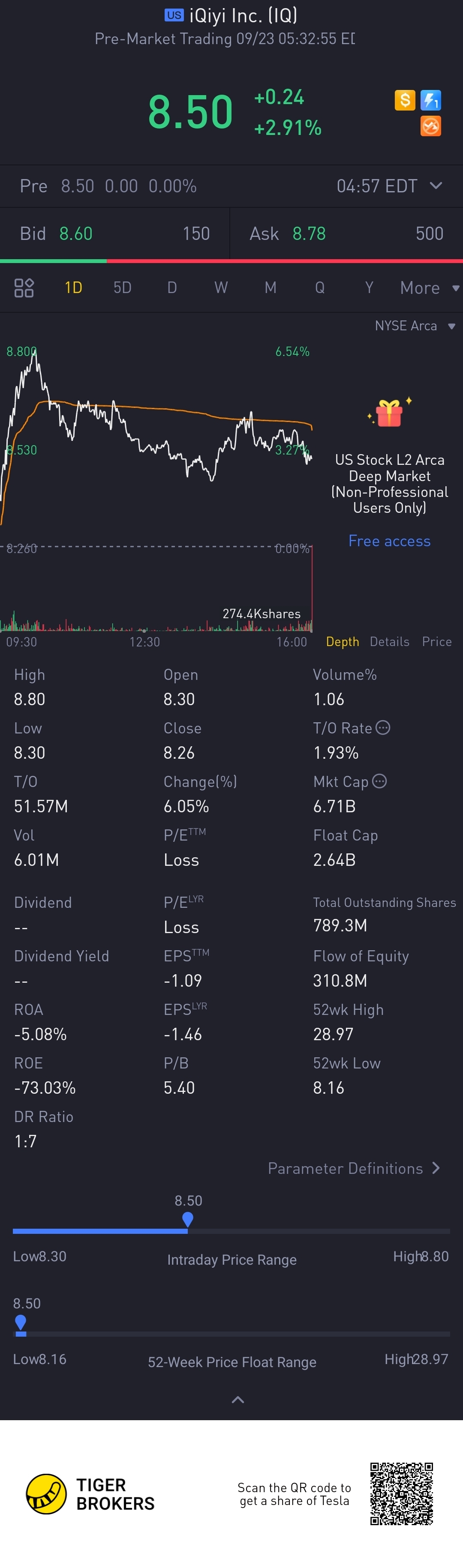Collapse the stock details panel chevron
Viewport: 463px width, 1568px height.
coord(238,1399)
